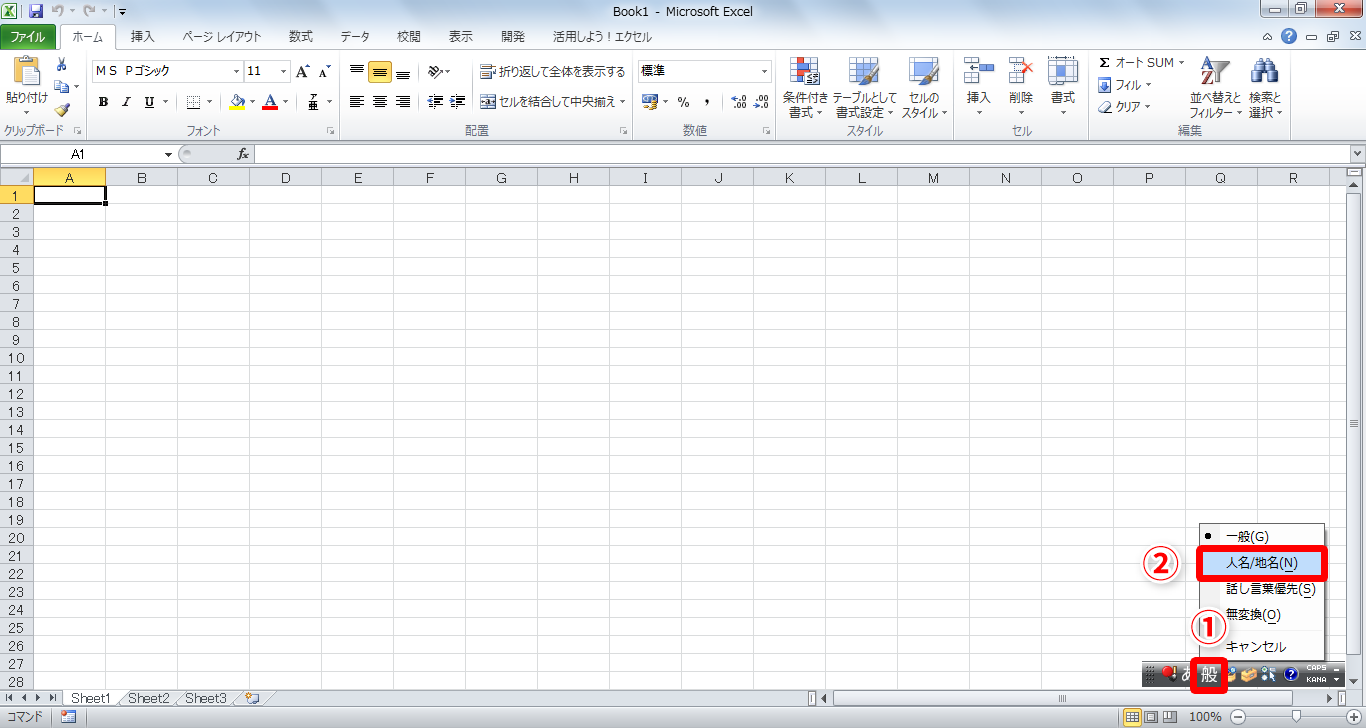The height and width of the screenshot is (728, 1366).
Task: Click the Insert Worksheet tab icon
Action: [252, 698]
